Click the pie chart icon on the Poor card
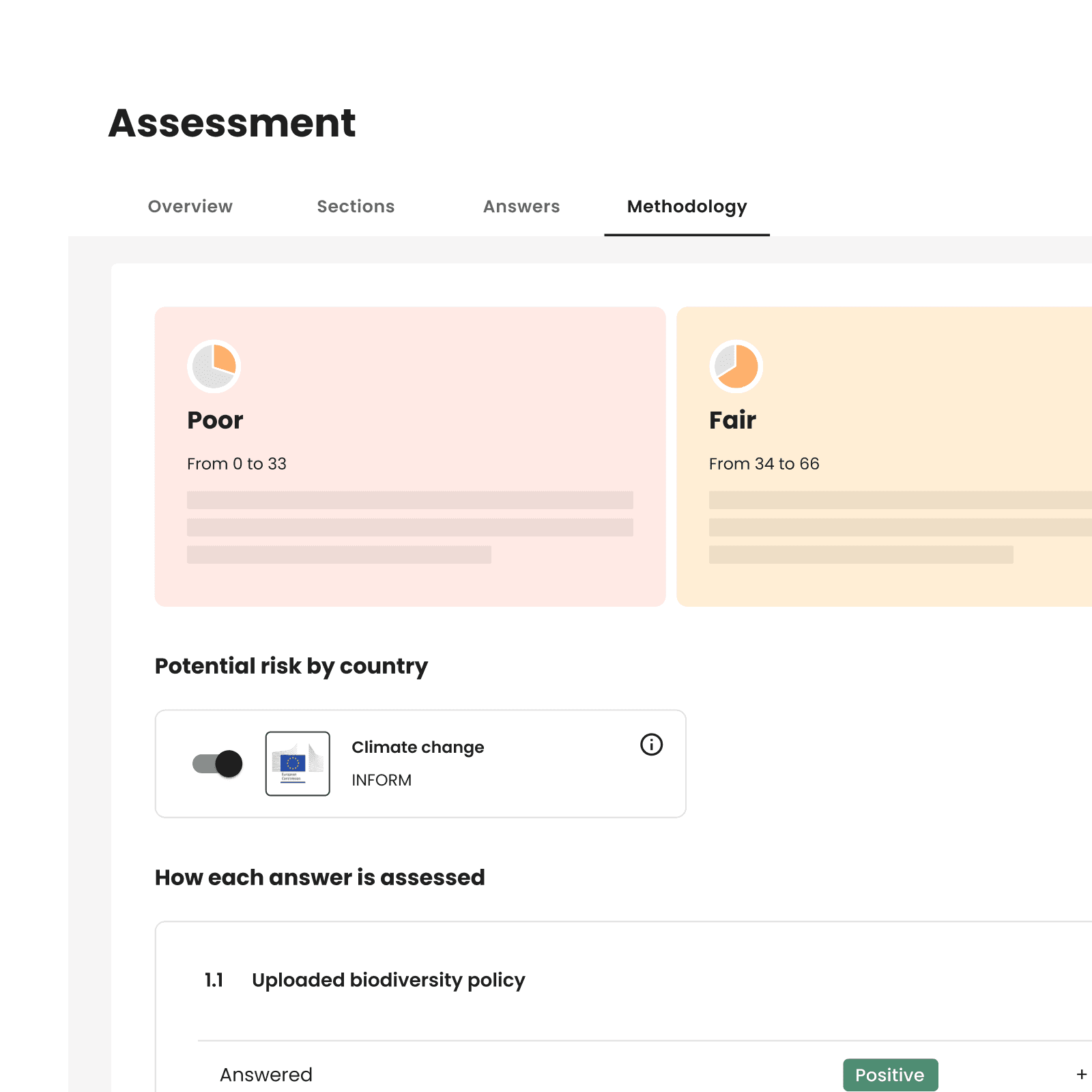Screen dimensions: 1092x1092 pyautogui.click(x=214, y=367)
